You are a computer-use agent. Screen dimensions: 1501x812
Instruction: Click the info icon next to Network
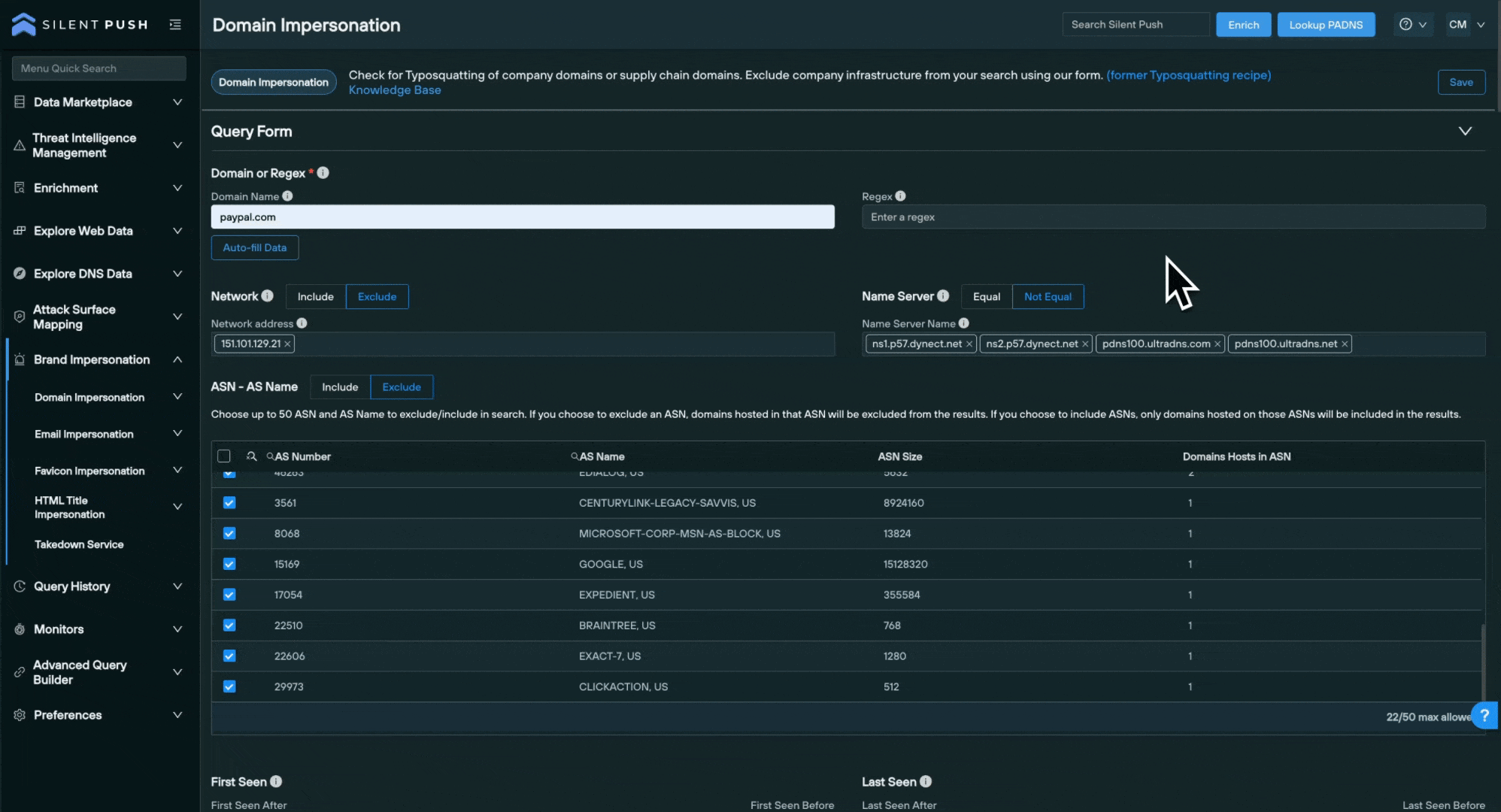[x=267, y=296]
